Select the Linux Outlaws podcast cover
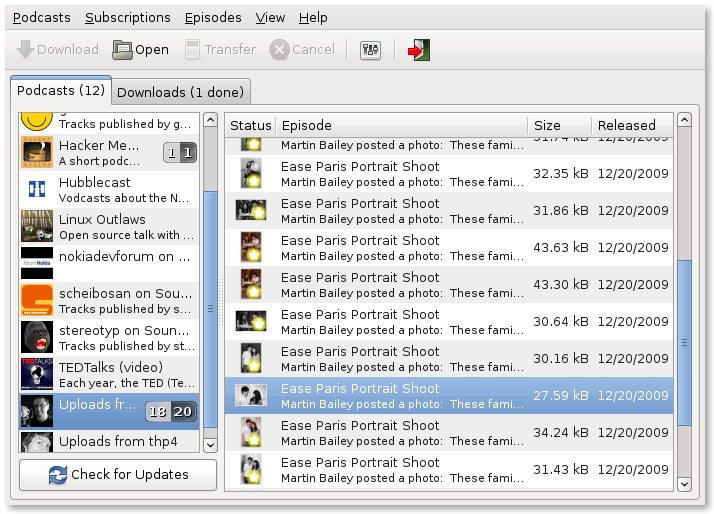The height and width of the screenshot is (514, 714). pyautogui.click(x=37, y=227)
